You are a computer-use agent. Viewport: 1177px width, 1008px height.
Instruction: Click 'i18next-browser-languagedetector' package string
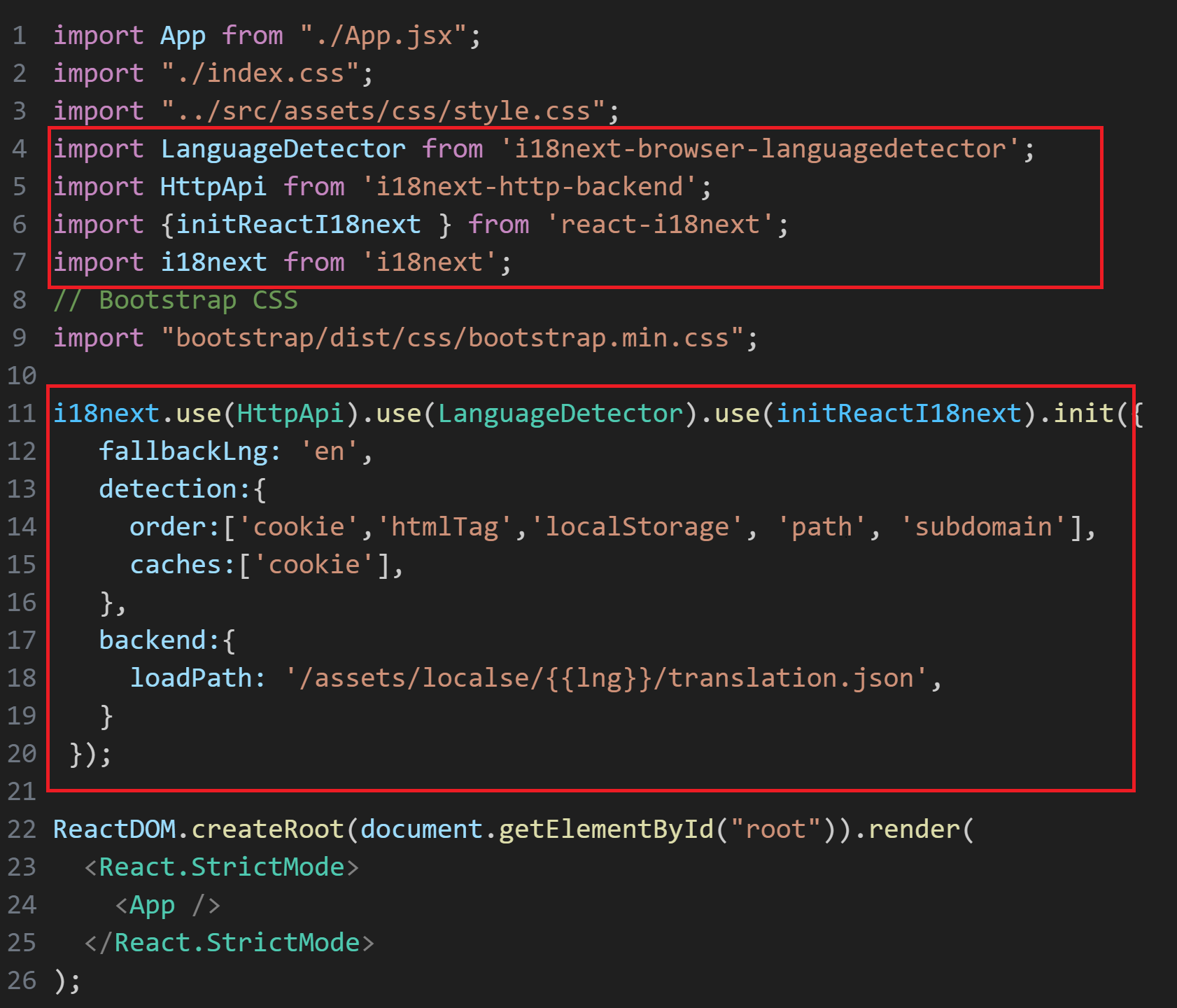[759, 149]
